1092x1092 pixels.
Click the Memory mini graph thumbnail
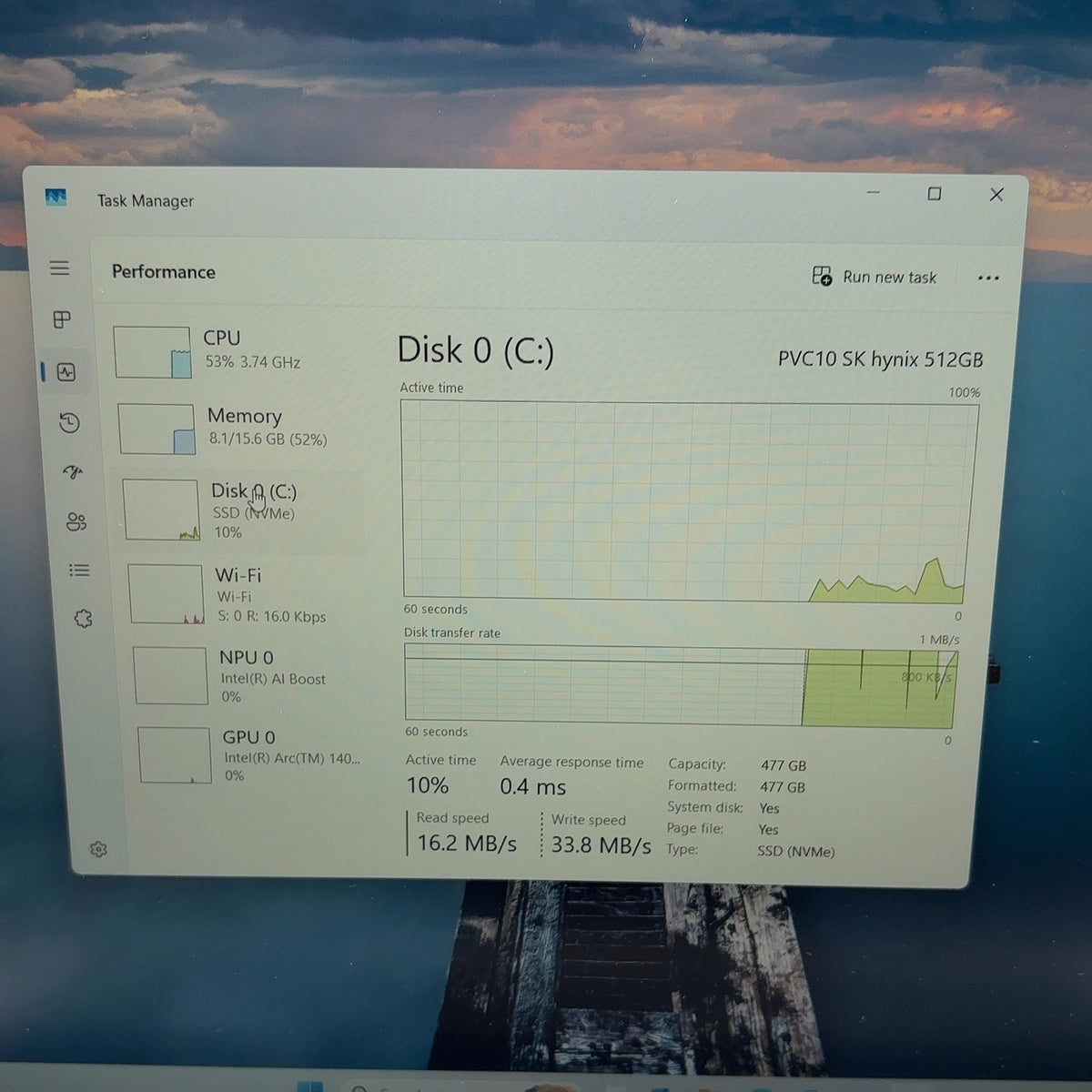pos(157,429)
